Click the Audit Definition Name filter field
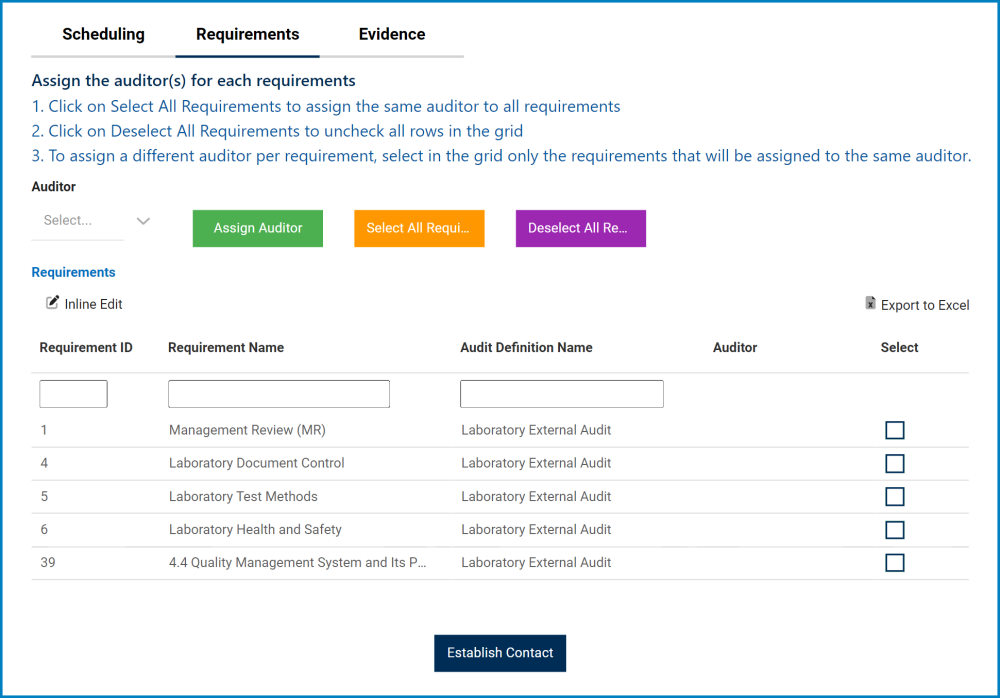The width and height of the screenshot is (1000, 698). (x=561, y=393)
